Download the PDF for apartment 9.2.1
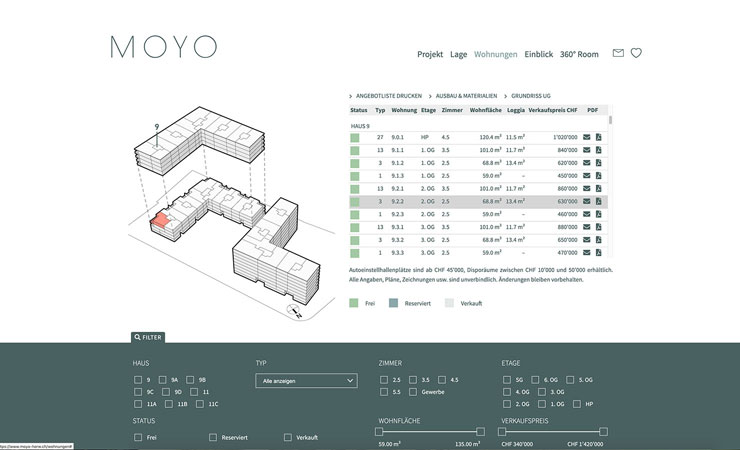The width and height of the screenshot is (740, 450). 599,188
